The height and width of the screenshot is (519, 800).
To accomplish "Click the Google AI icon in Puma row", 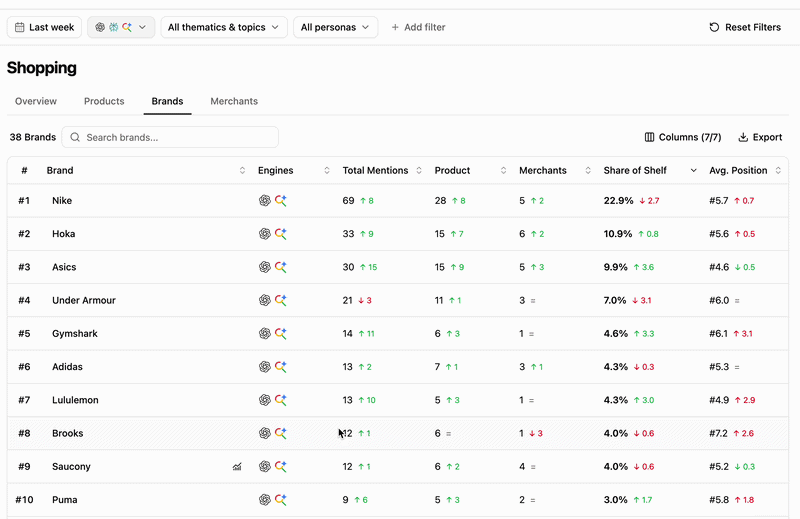I will pyautogui.click(x=281, y=500).
